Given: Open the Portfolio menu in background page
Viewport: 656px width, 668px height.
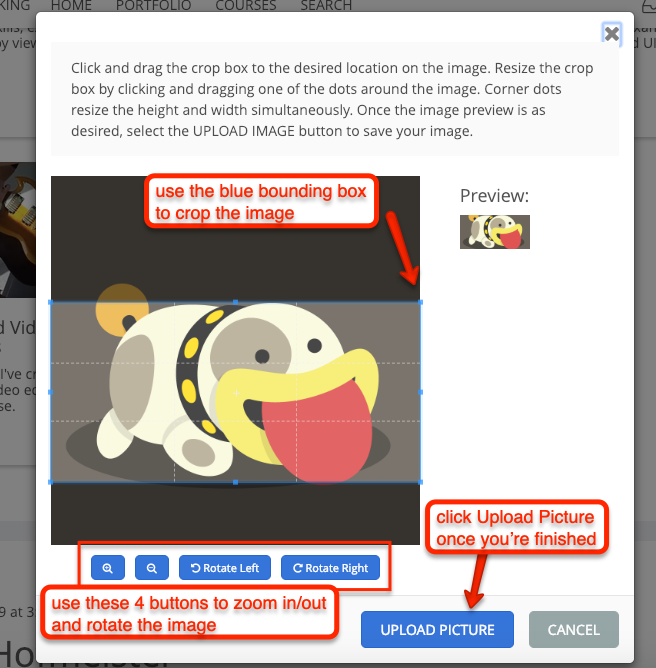Looking at the screenshot, I should click(x=153, y=6).
